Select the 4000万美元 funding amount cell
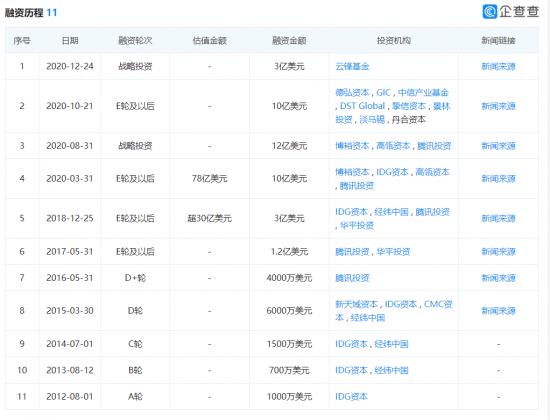This screenshot has height=420, width=550. (x=289, y=278)
